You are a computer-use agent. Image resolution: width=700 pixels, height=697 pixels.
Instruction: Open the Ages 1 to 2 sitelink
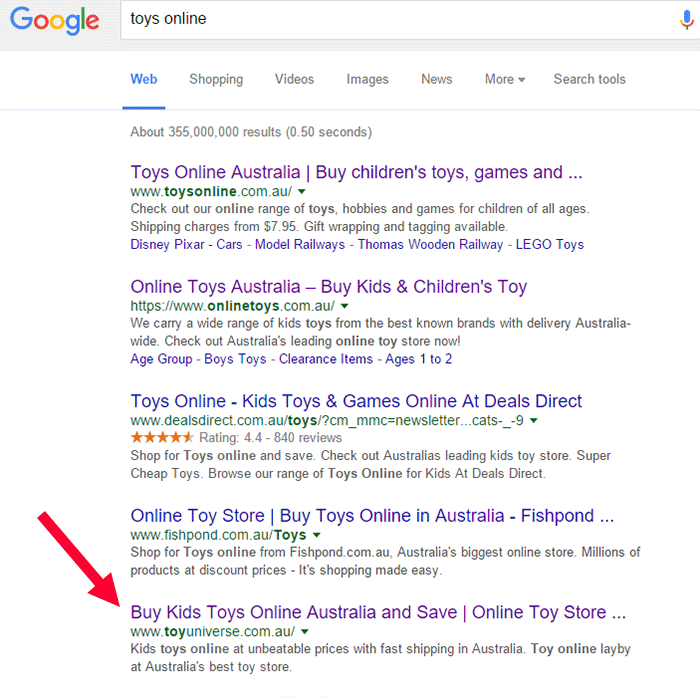point(419,359)
